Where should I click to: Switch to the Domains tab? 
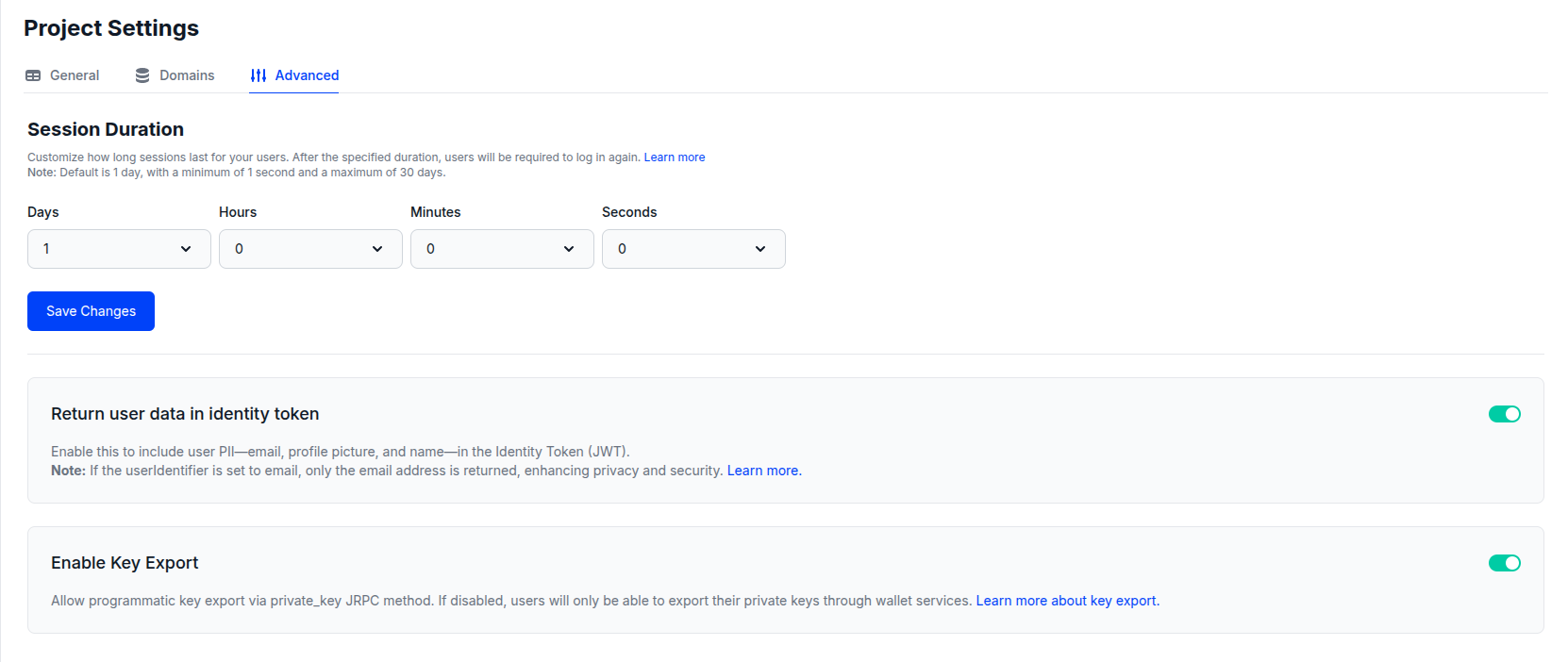(175, 75)
